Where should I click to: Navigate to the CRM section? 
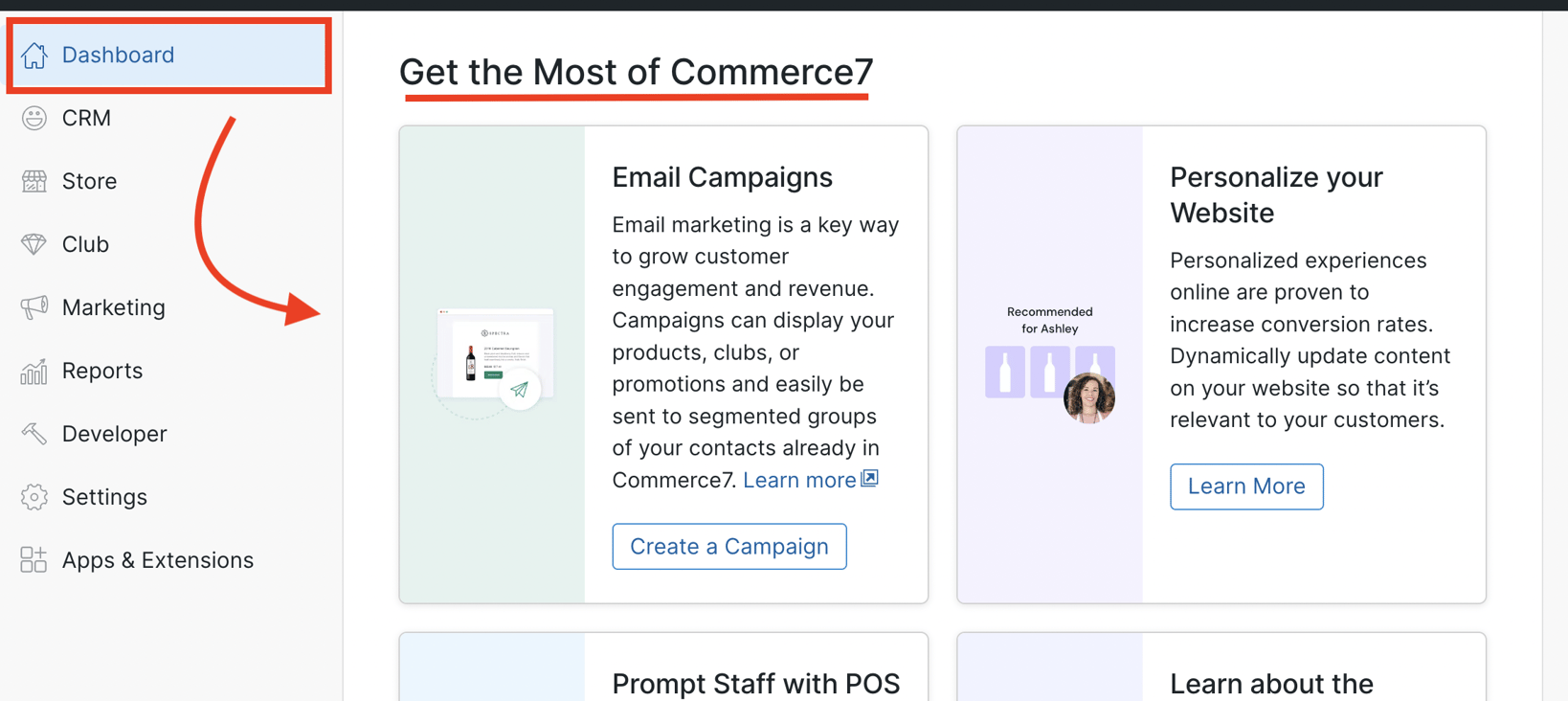88,117
